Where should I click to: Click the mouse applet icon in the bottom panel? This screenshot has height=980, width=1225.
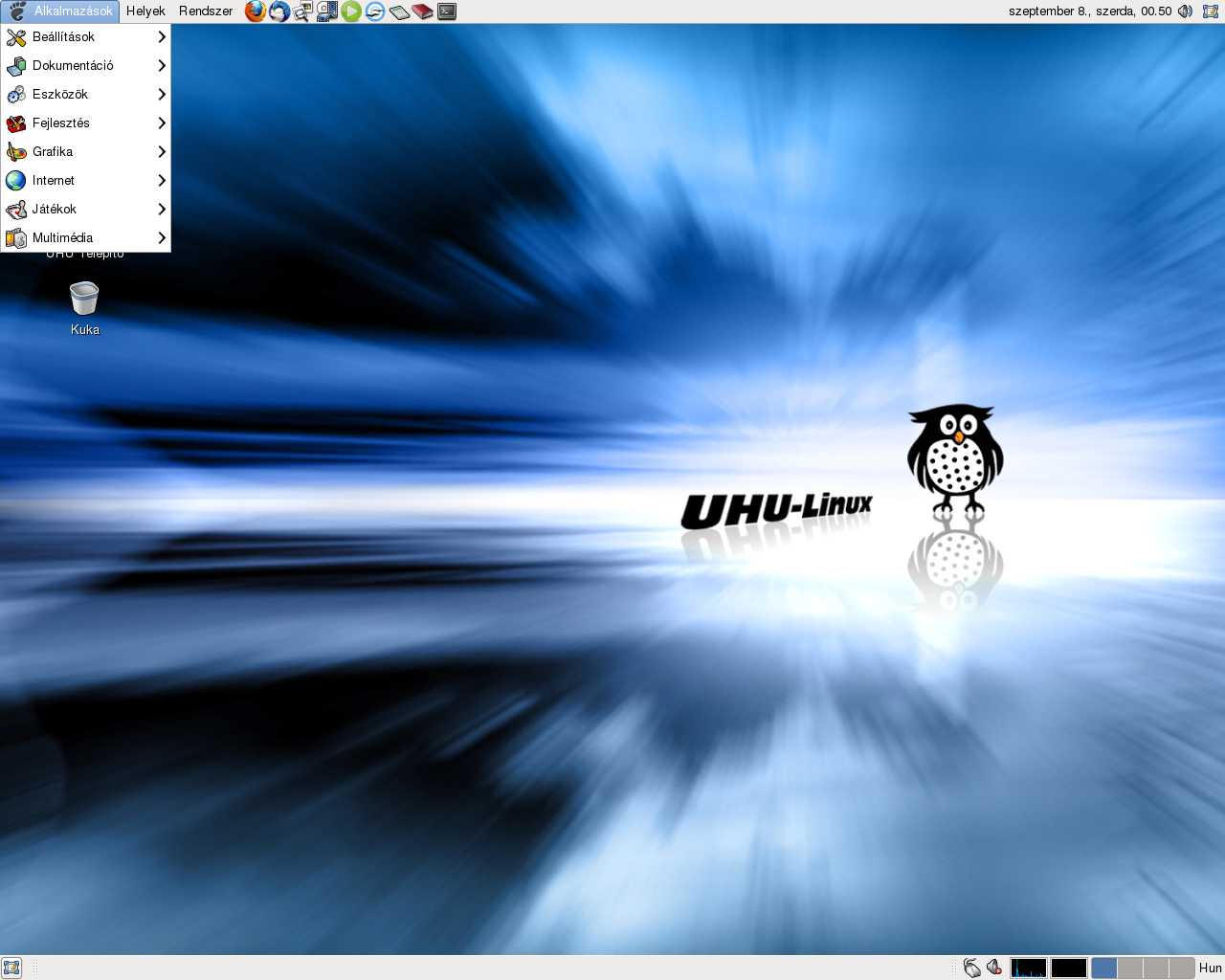pyautogui.click(x=972, y=968)
